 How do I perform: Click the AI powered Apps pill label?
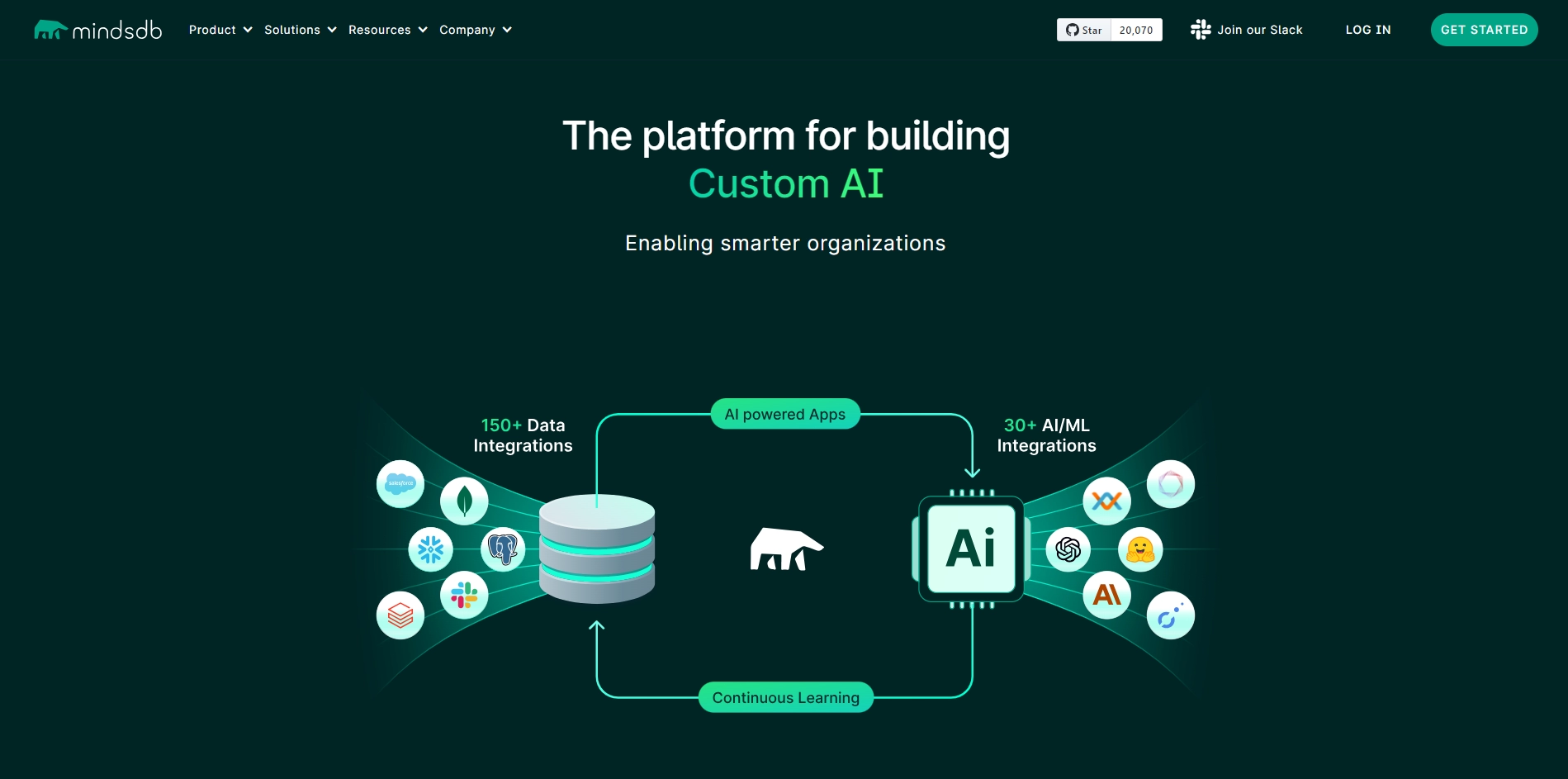tap(785, 414)
